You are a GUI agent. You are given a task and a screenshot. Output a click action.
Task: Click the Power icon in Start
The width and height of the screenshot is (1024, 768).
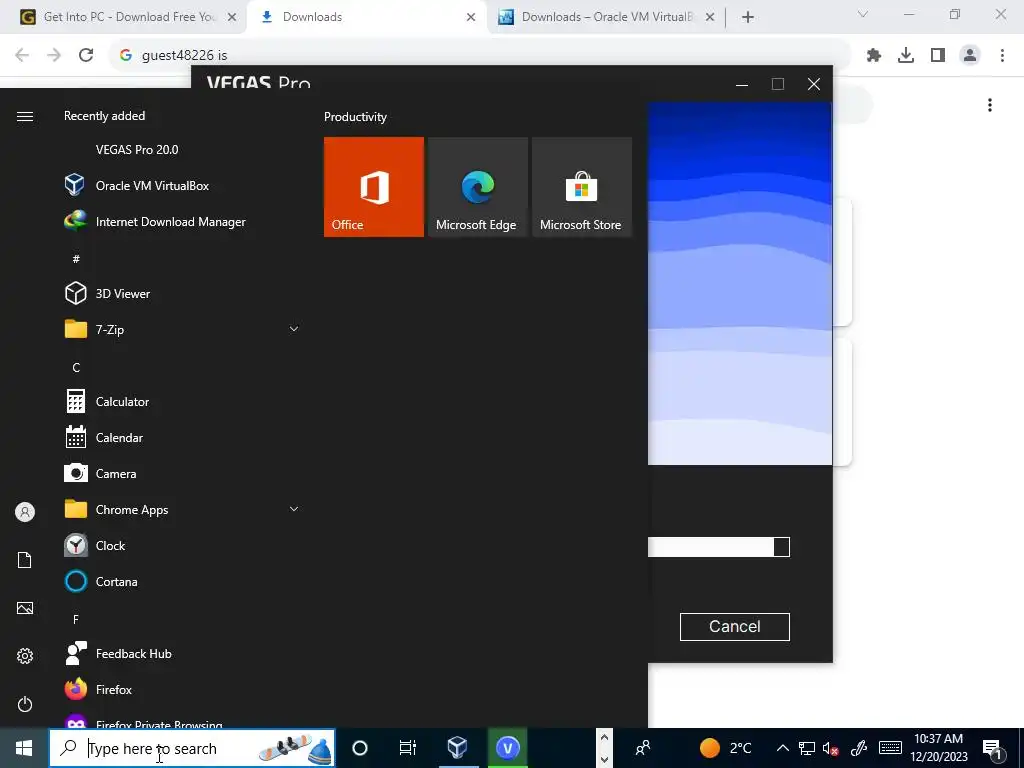click(25, 704)
